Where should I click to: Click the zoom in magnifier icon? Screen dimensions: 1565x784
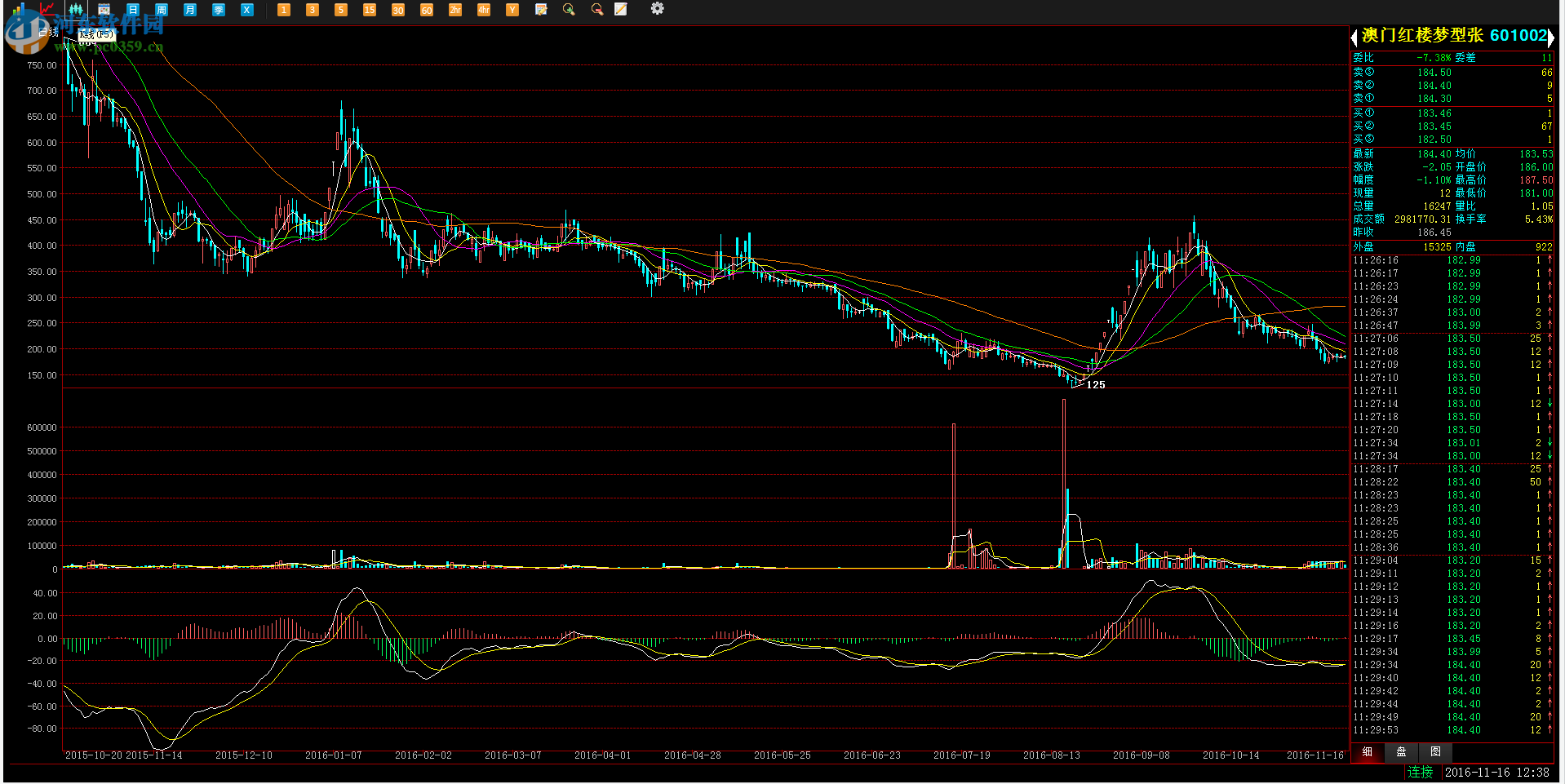(x=569, y=10)
